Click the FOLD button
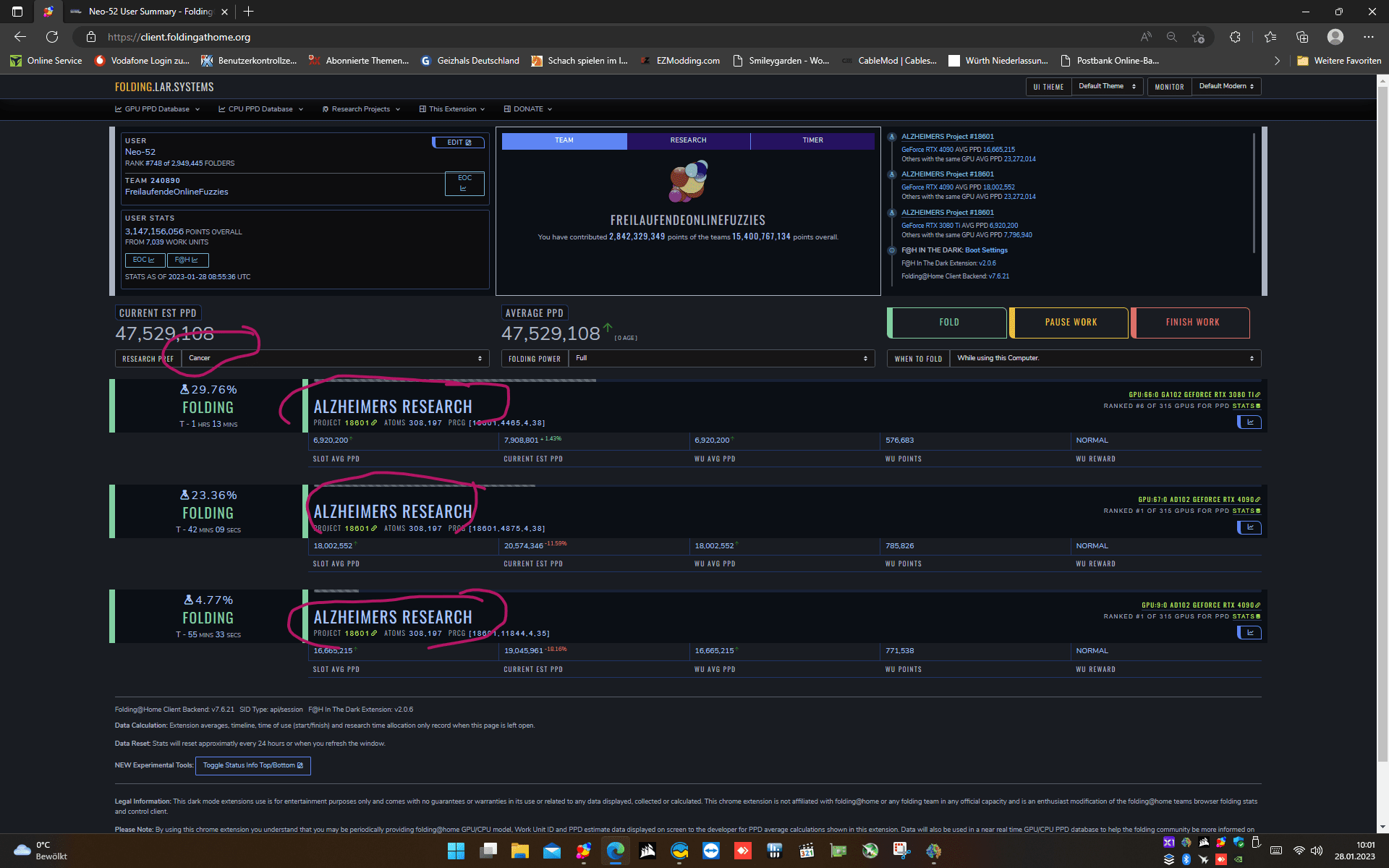Screen dimensions: 1389x868 948,323
